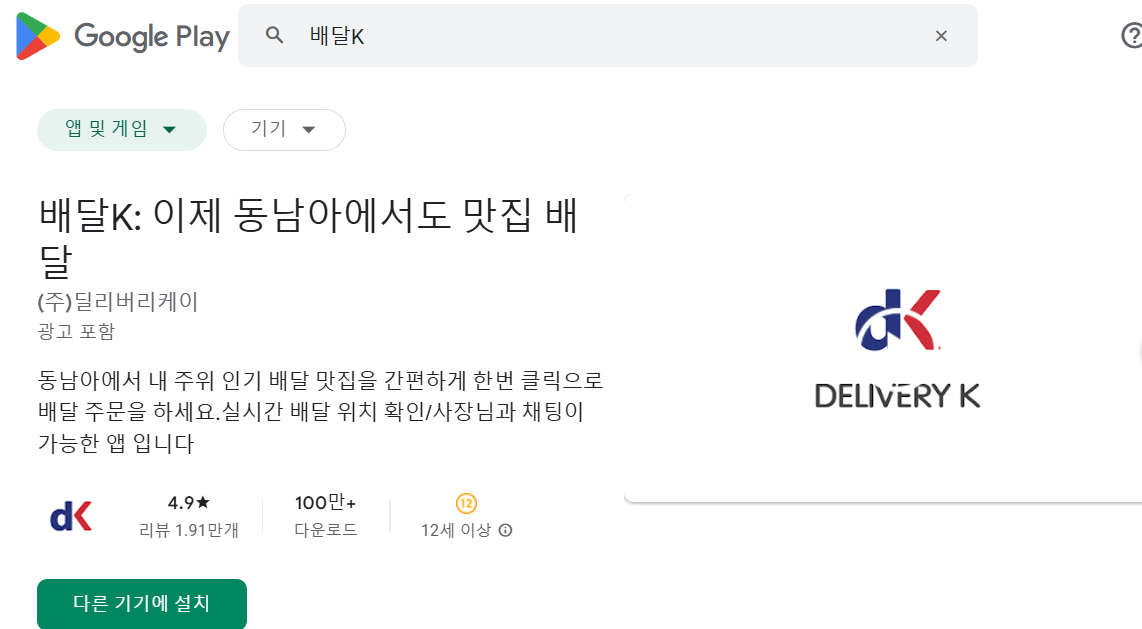Clear the search with the X icon
The image size is (1142, 629).
point(941,36)
